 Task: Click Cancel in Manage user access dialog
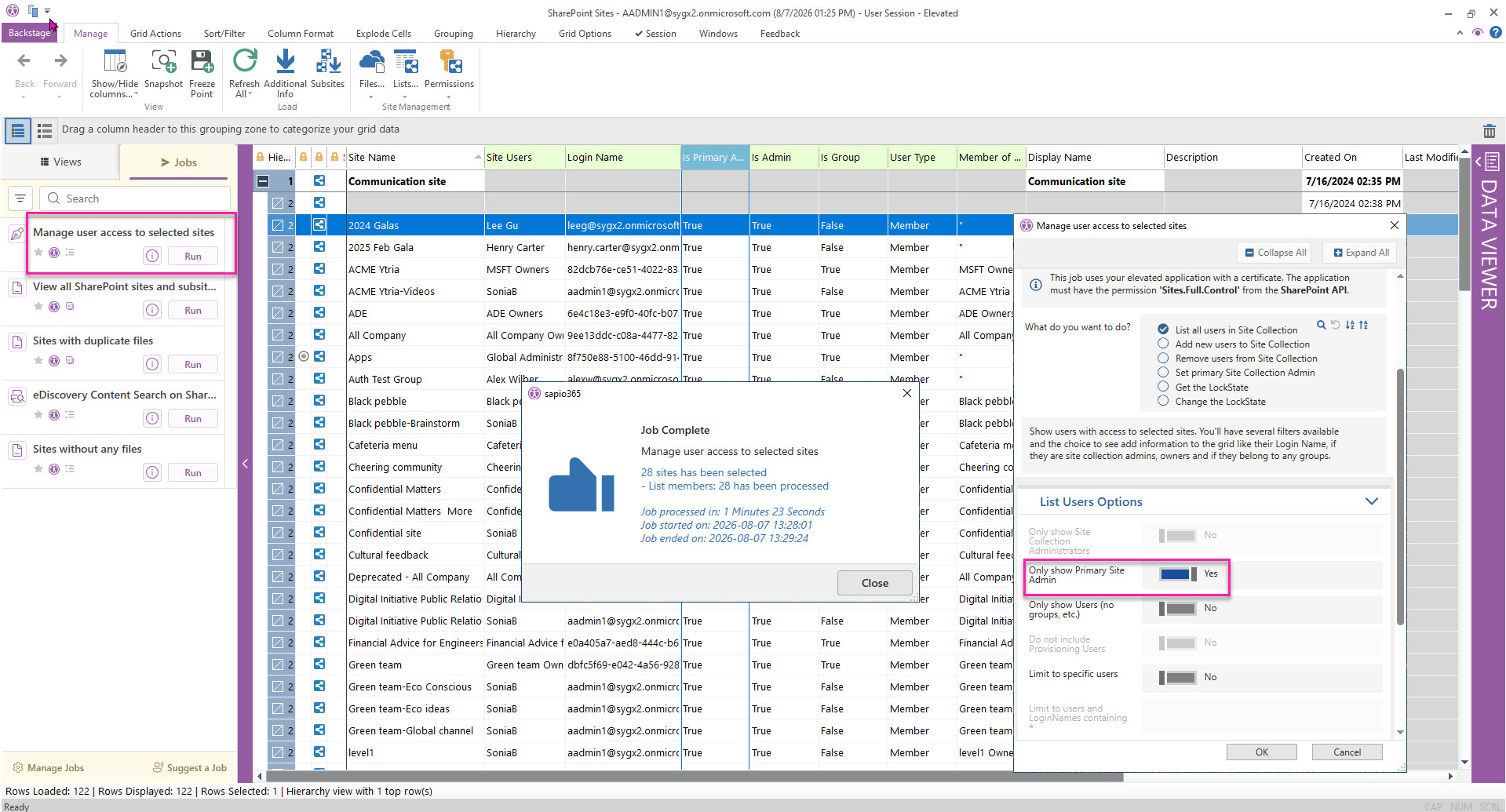tap(1347, 752)
